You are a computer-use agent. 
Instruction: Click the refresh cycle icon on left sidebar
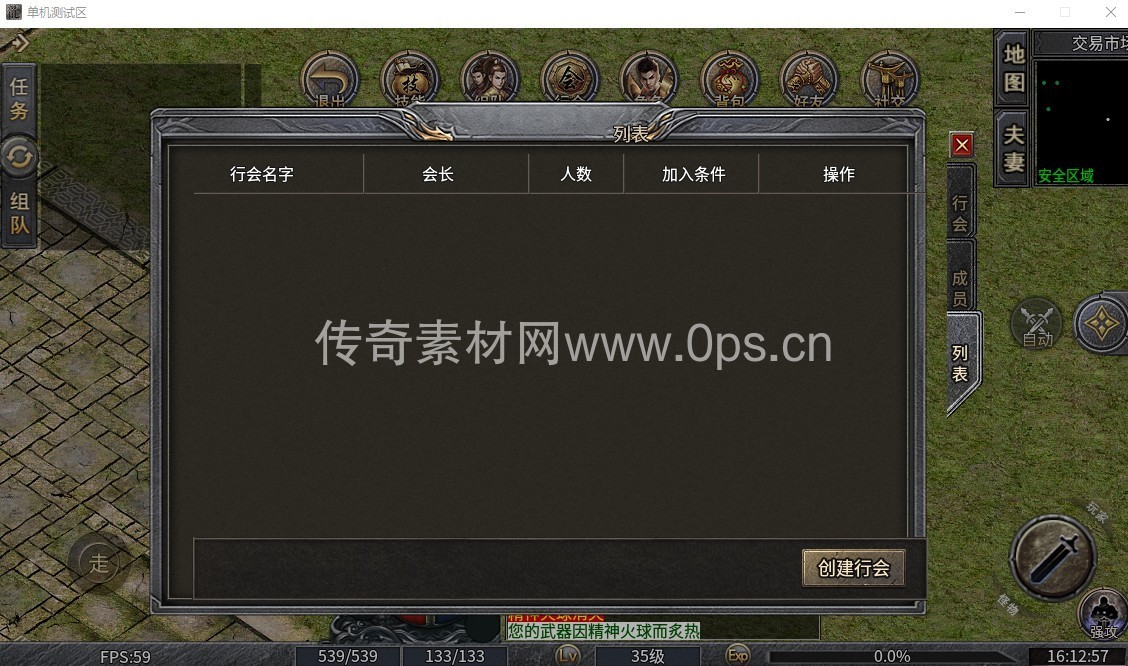pos(19,156)
